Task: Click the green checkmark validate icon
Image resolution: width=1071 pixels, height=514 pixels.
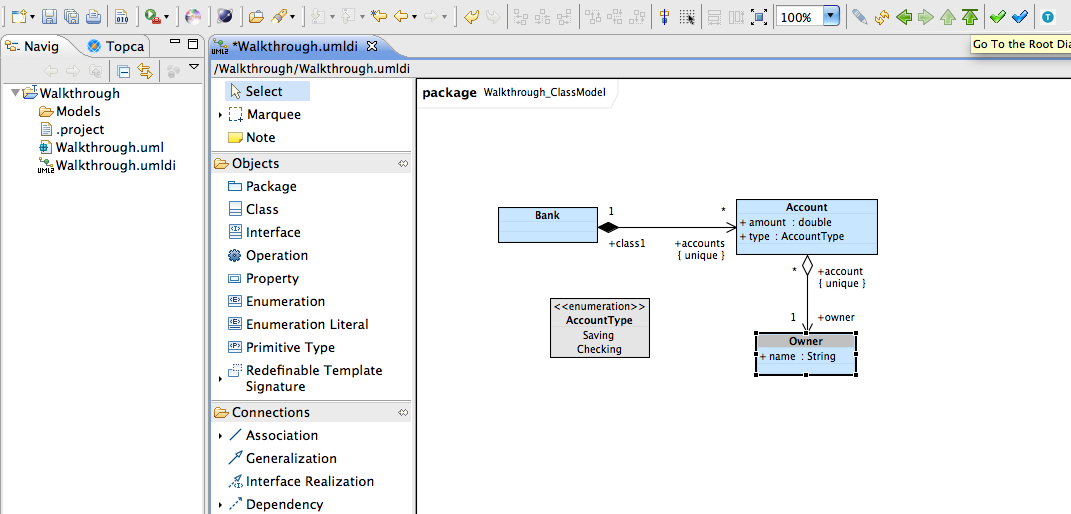Action: [x=998, y=16]
